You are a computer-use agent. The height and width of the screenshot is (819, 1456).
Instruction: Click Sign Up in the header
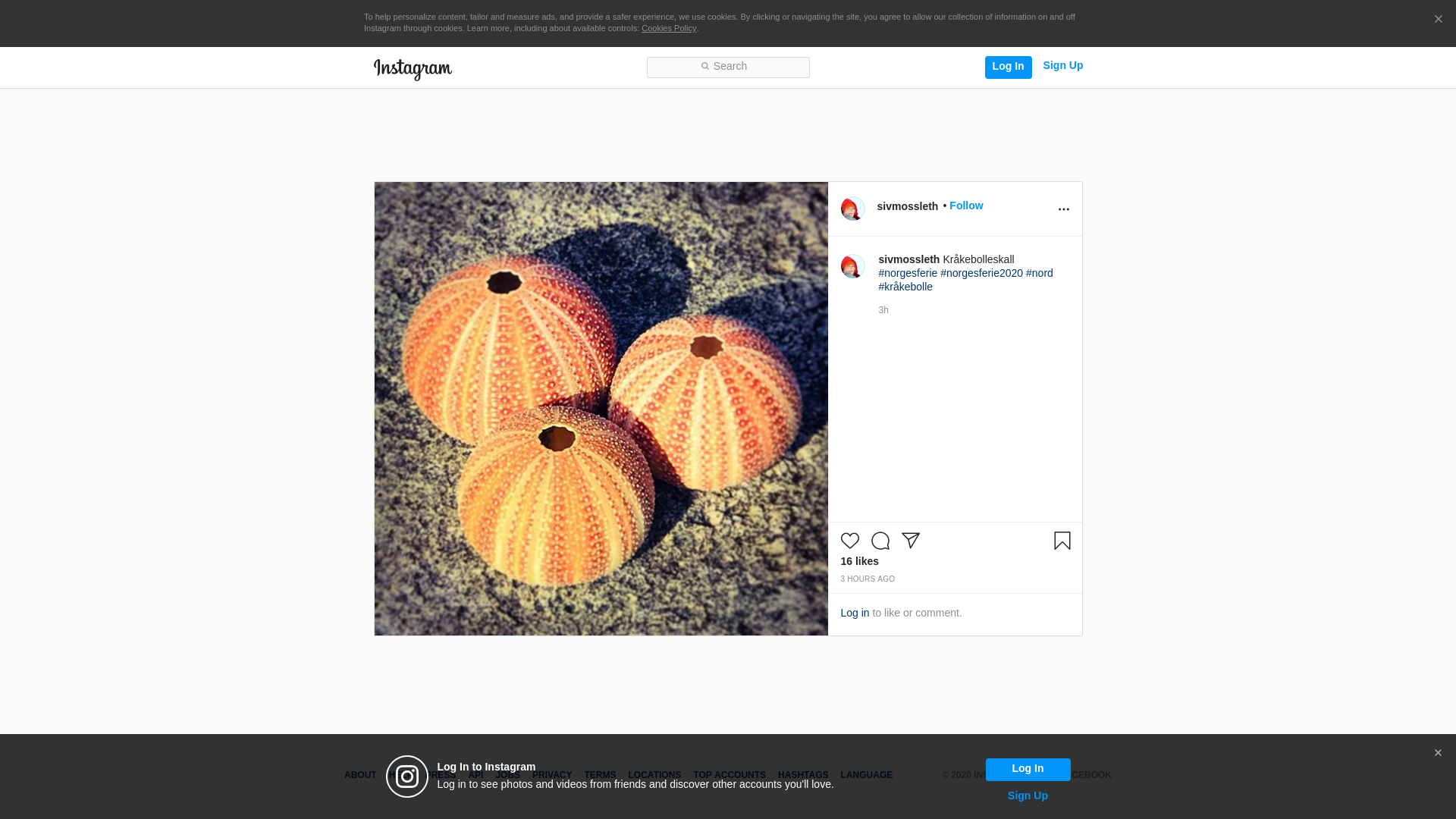1062,66
